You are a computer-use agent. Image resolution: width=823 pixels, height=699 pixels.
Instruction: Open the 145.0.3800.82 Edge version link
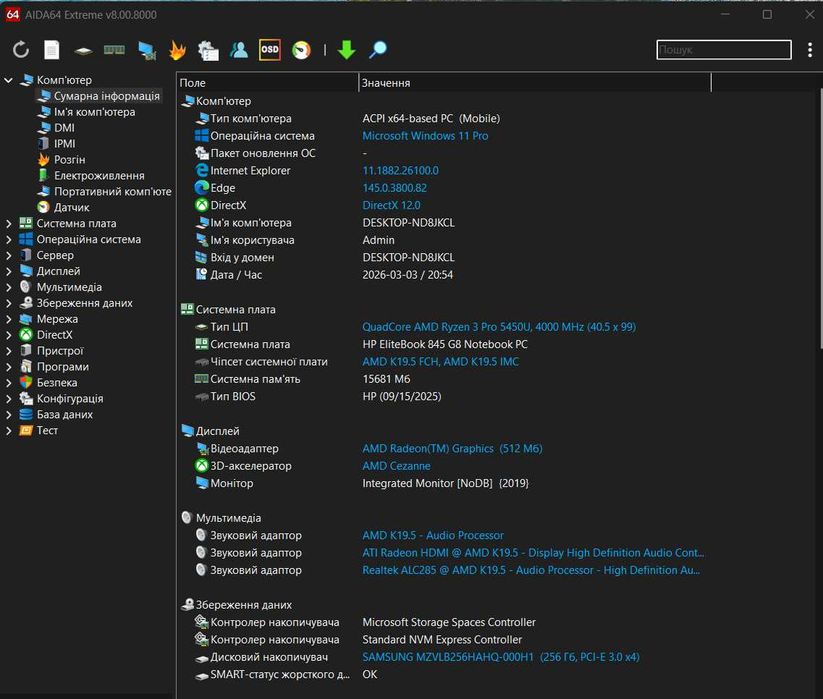coord(395,188)
